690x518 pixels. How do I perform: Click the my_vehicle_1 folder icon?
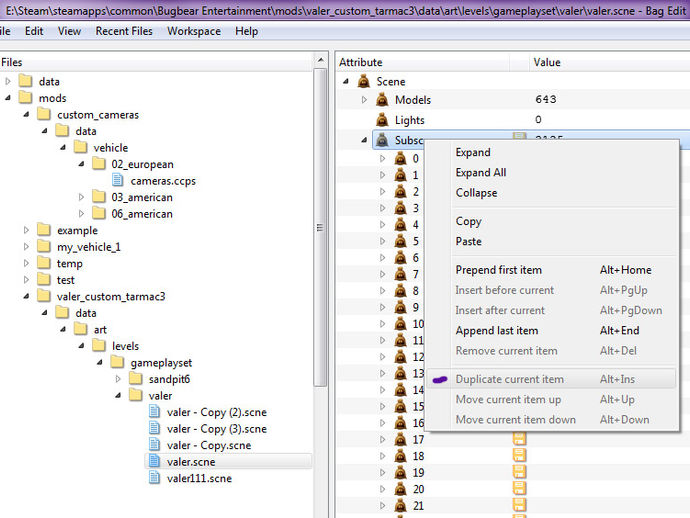(x=44, y=246)
